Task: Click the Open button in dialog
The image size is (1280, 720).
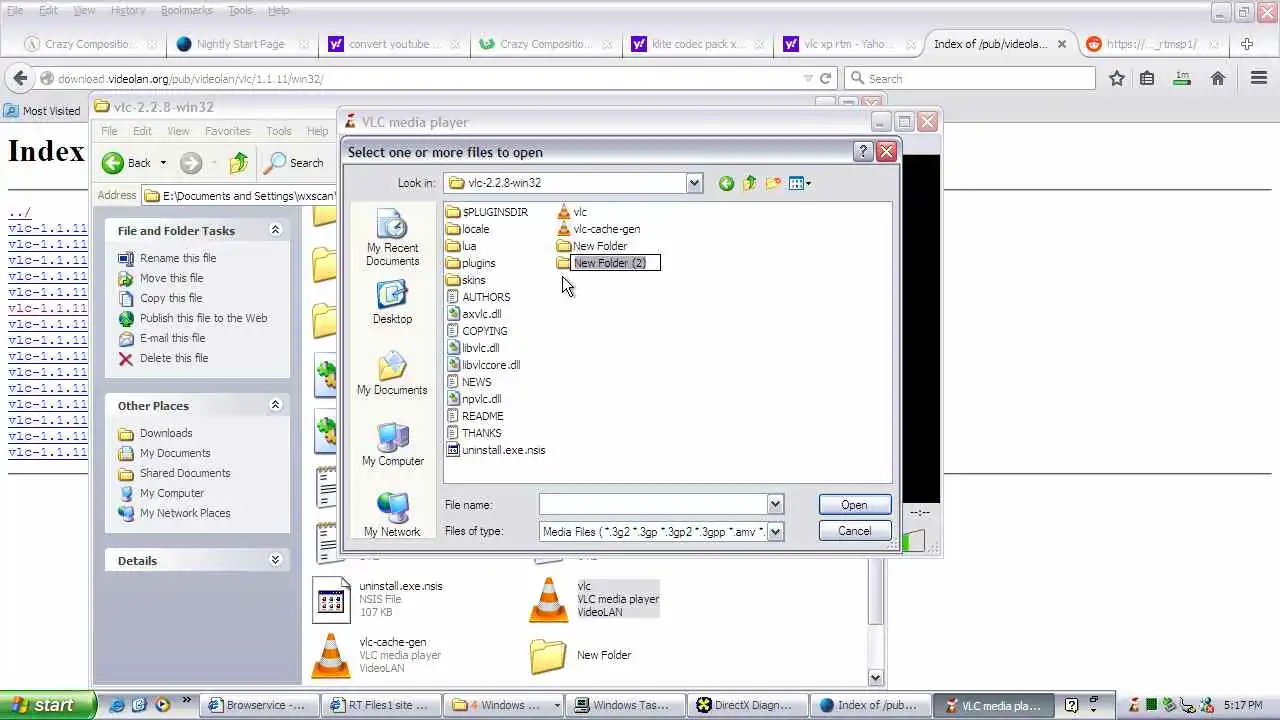Action: [x=854, y=505]
